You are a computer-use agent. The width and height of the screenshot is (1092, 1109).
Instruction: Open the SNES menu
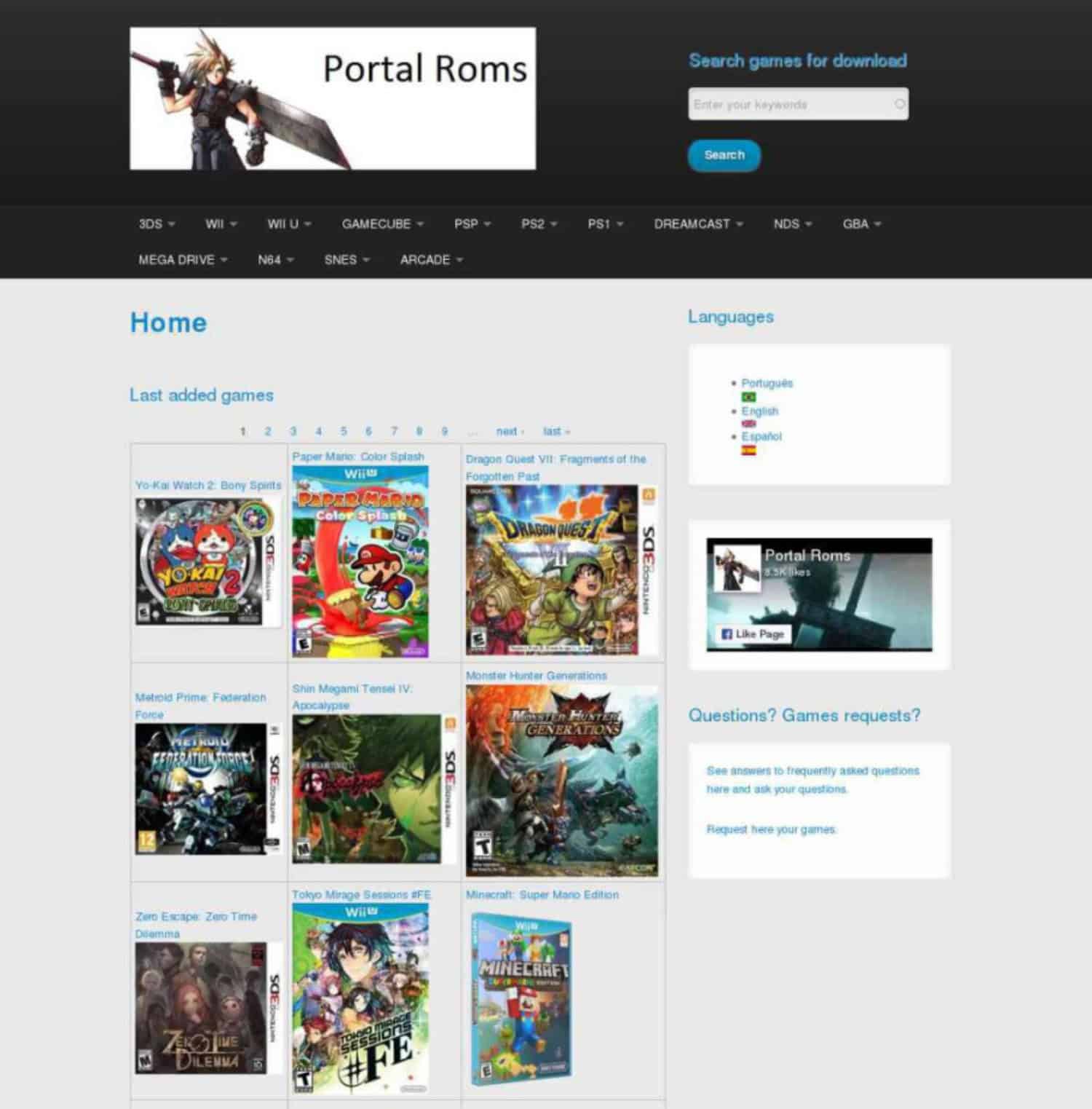point(347,259)
